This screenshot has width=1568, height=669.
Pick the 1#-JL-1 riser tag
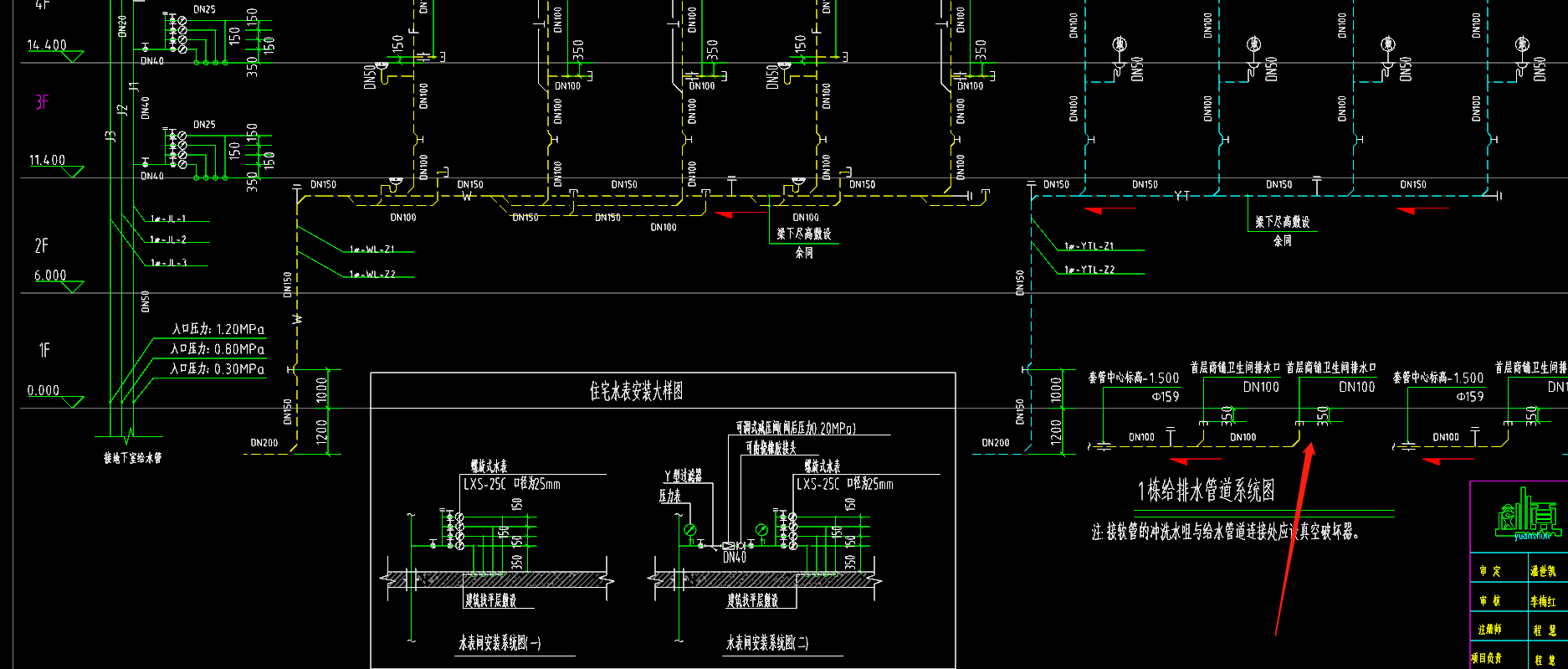click(x=168, y=219)
